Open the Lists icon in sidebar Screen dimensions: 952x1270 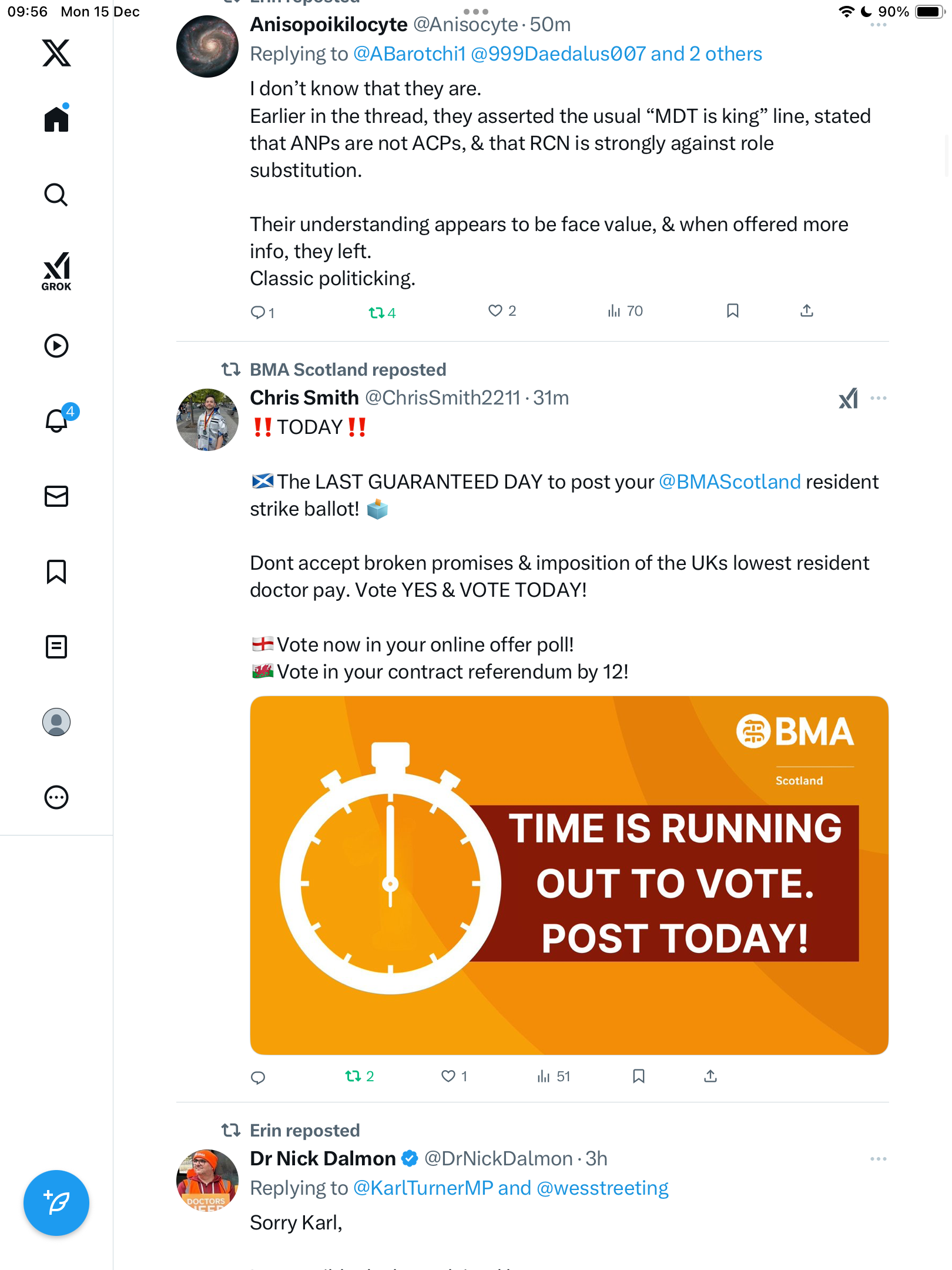pyautogui.click(x=56, y=647)
